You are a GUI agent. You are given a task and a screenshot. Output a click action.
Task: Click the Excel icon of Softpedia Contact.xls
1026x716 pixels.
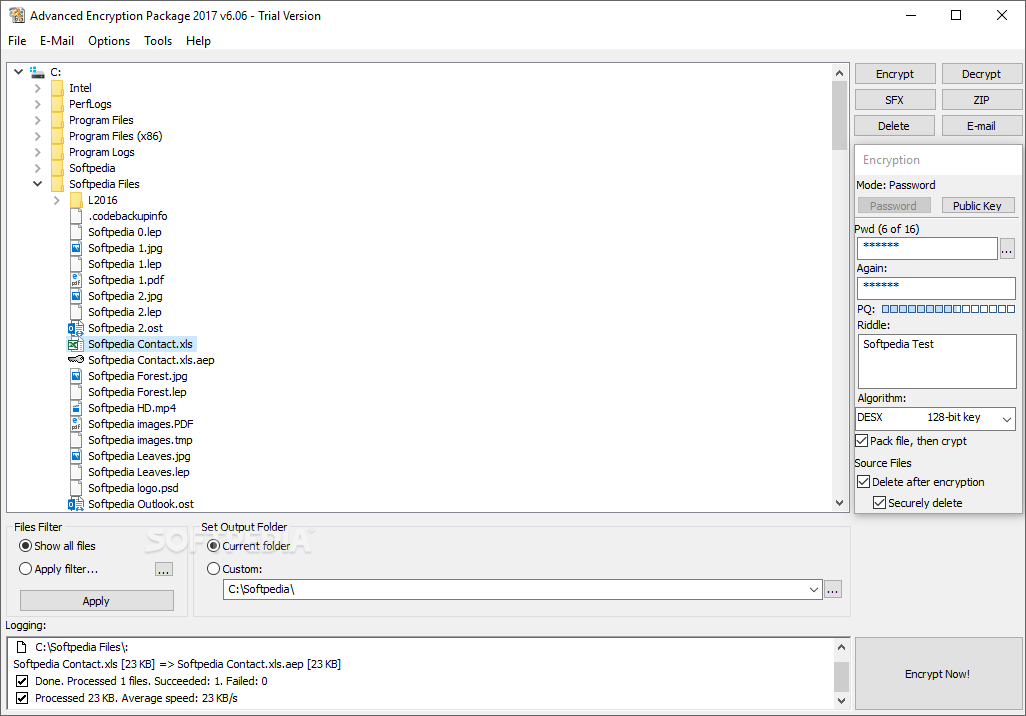[x=76, y=344]
